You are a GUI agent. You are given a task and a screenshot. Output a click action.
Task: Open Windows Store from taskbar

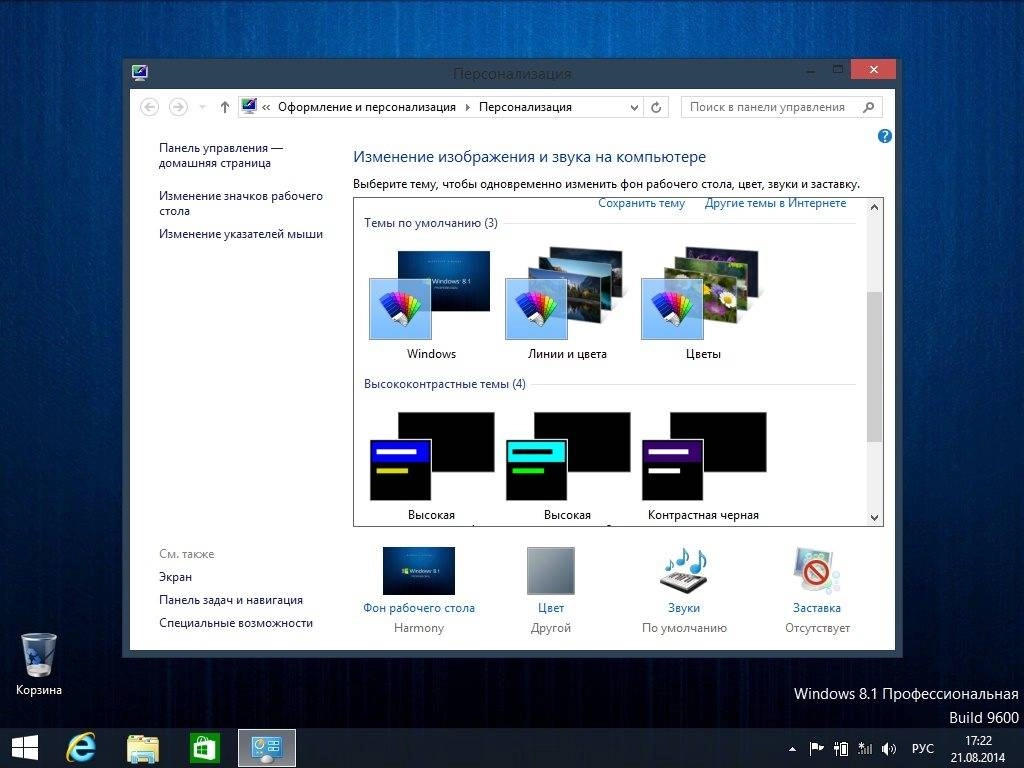click(204, 748)
